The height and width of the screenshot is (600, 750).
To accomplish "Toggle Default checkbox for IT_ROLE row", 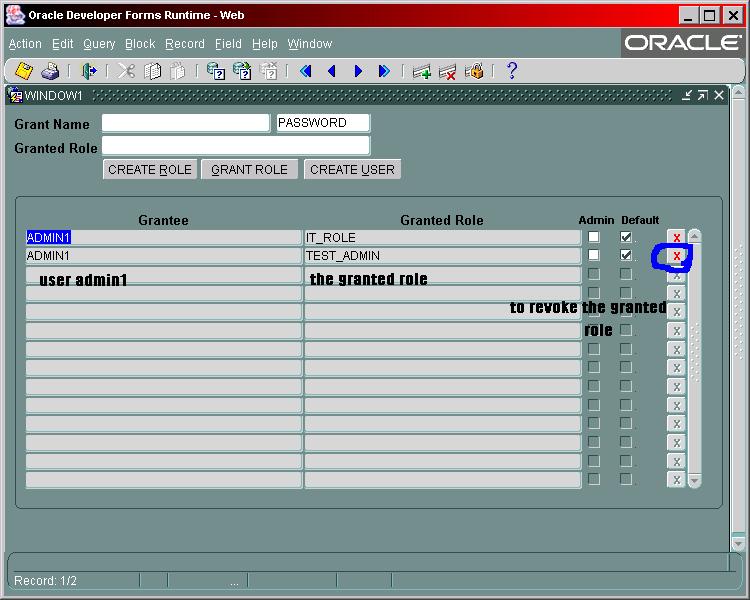I will [x=626, y=237].
